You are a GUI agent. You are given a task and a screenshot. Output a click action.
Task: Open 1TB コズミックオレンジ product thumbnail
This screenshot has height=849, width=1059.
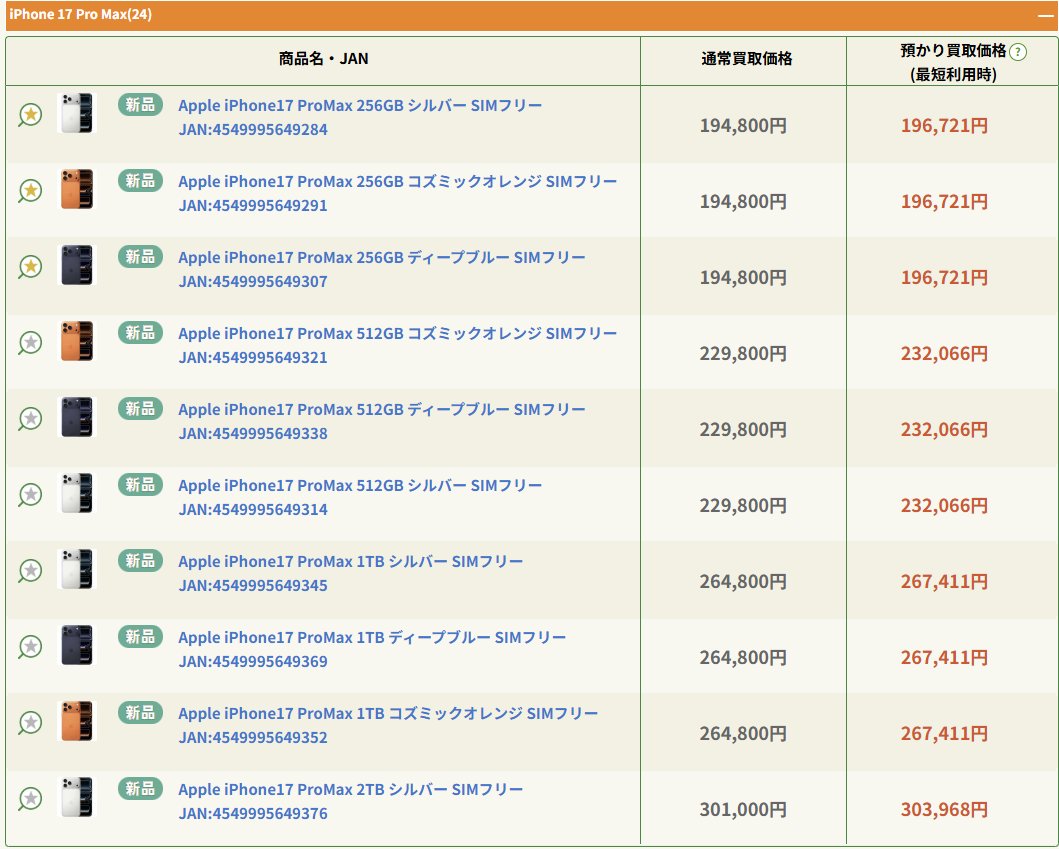pyautogui.click(x=77, y=721)
